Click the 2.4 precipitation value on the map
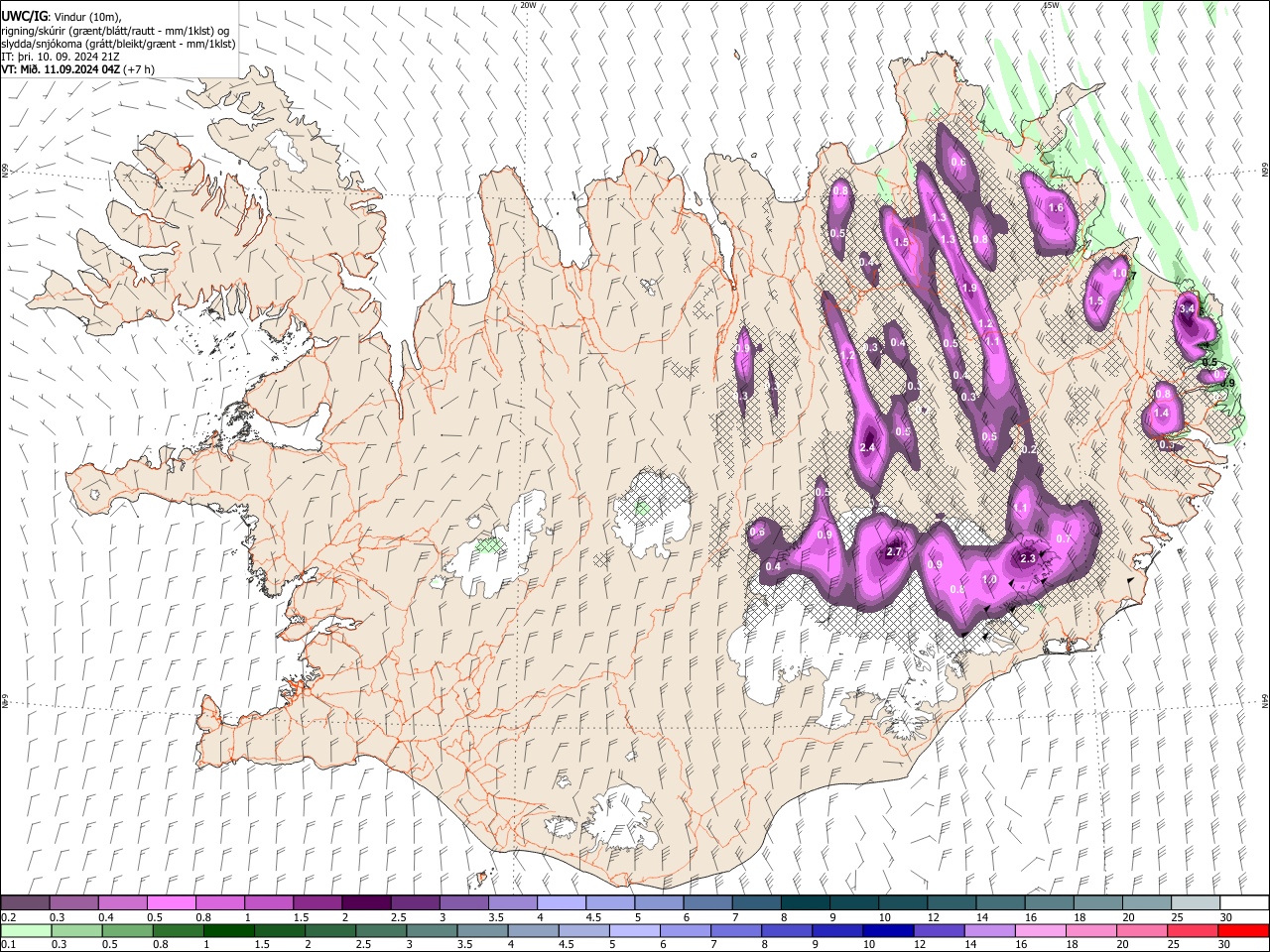Screen dimensions: 1270x952 click(868, 448)
